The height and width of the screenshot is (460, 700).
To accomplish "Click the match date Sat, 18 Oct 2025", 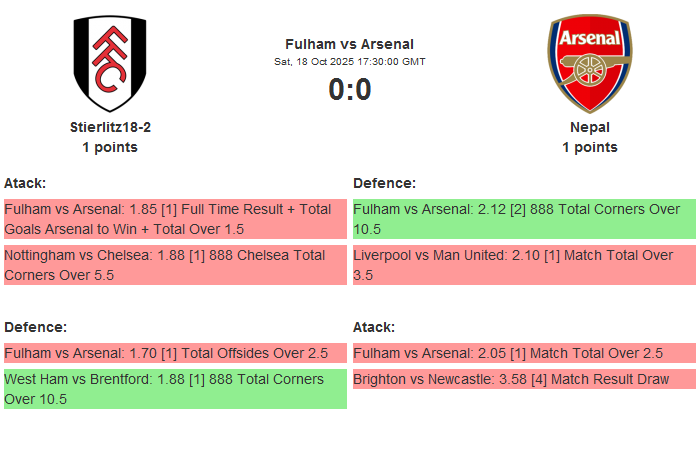I will click(x=349, y=62).
